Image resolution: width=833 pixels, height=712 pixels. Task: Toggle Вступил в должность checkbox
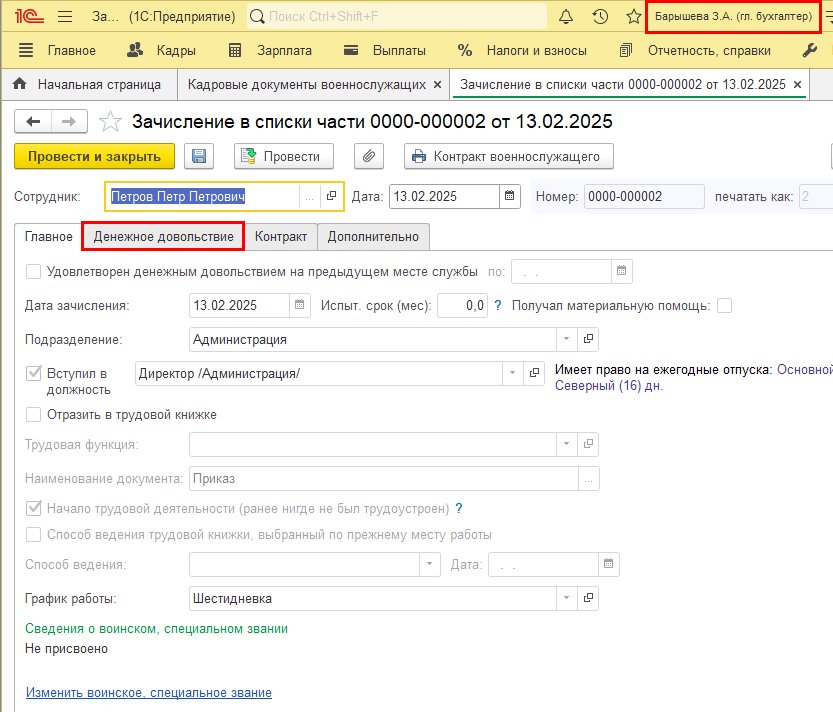tap(33, 373)
